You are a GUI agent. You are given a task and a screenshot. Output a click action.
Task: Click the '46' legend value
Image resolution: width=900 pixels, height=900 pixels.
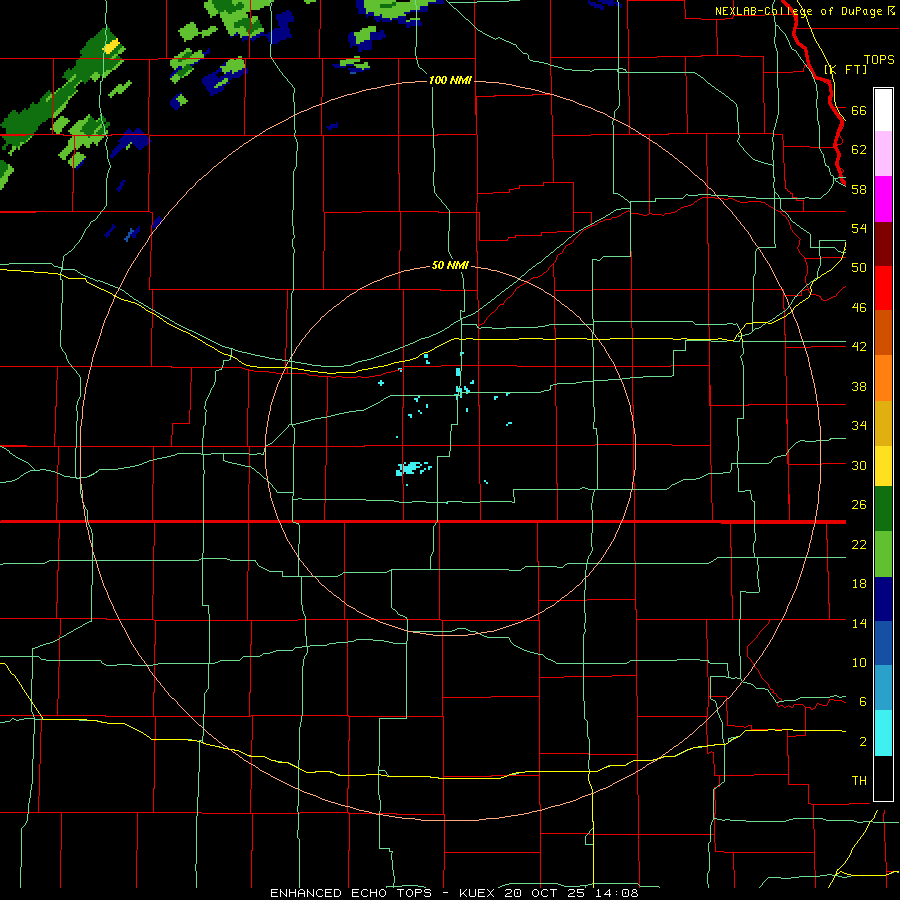(x=859, y=307)
